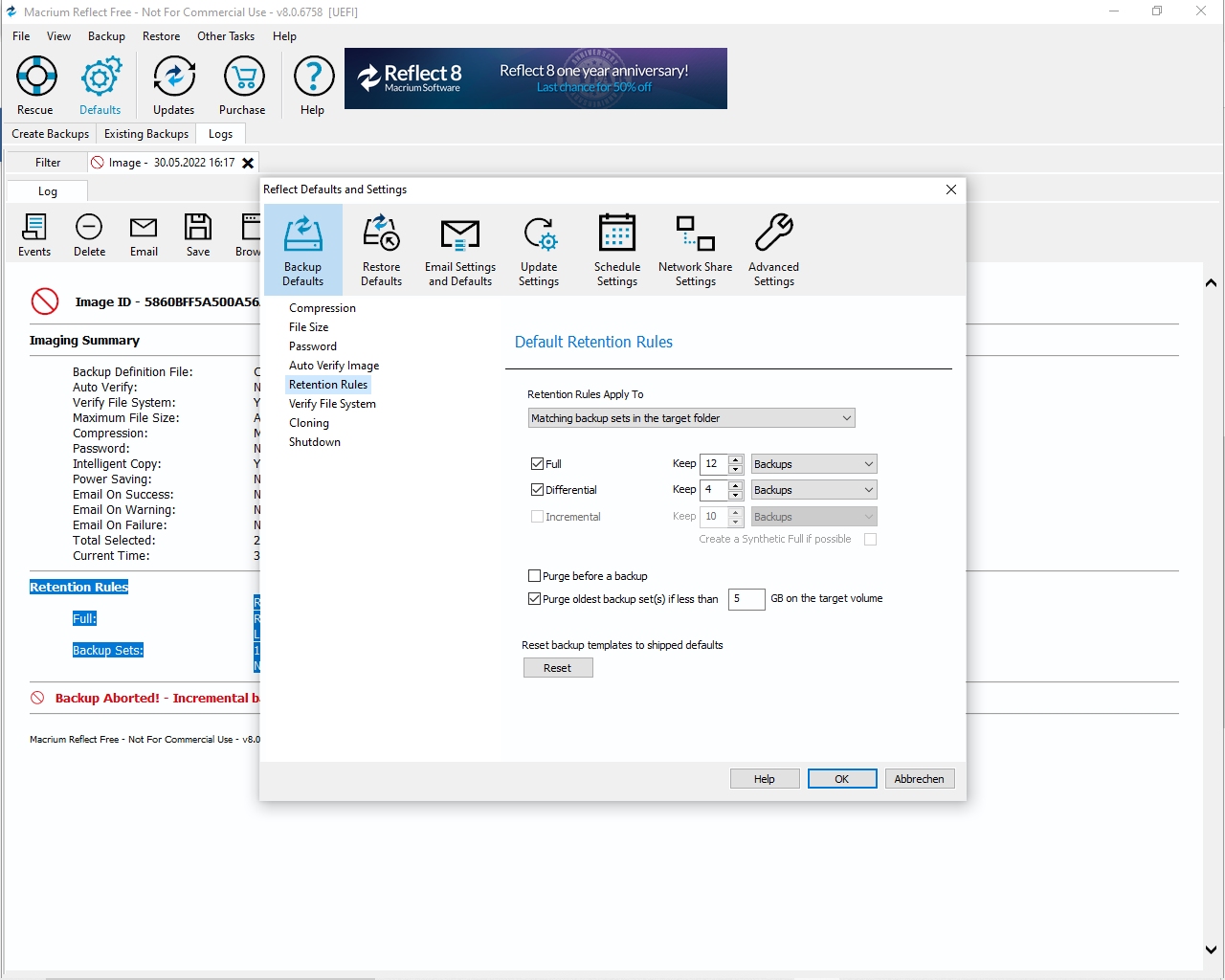Select Restore Defaults section
1225x980 pixels.
[x=381, y=250]
